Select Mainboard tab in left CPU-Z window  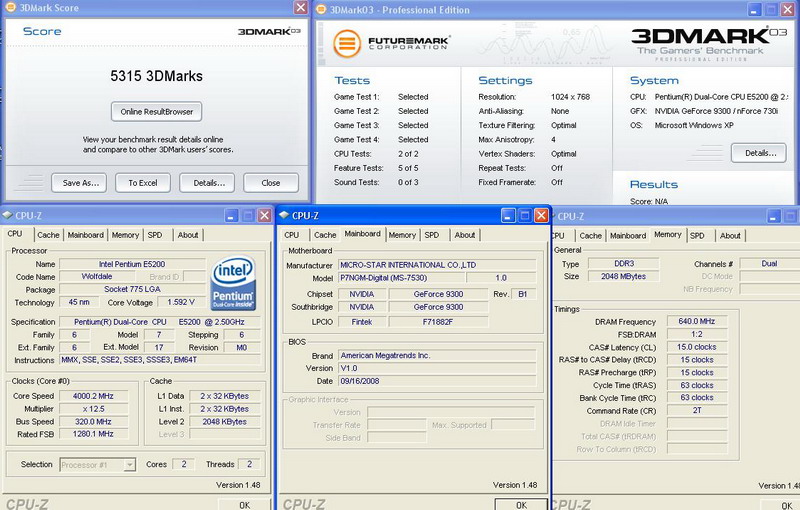pyautogui.click(x=86, y=235)
